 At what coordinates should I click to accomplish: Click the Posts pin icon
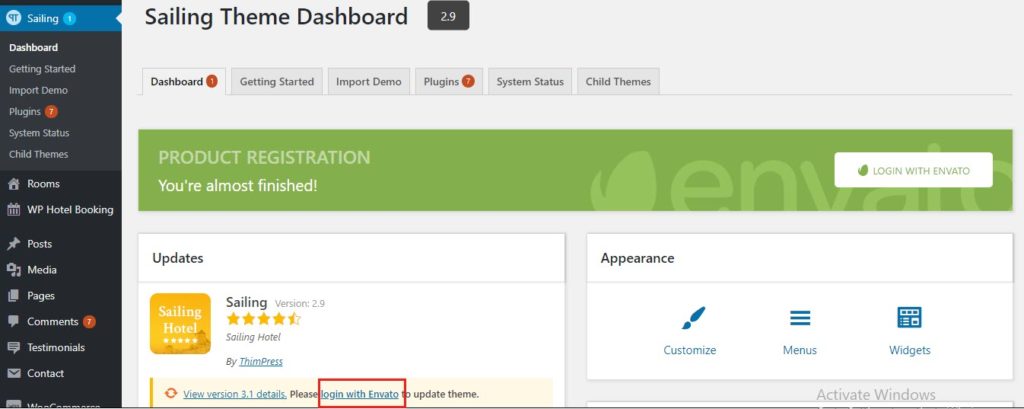[14, 244]
